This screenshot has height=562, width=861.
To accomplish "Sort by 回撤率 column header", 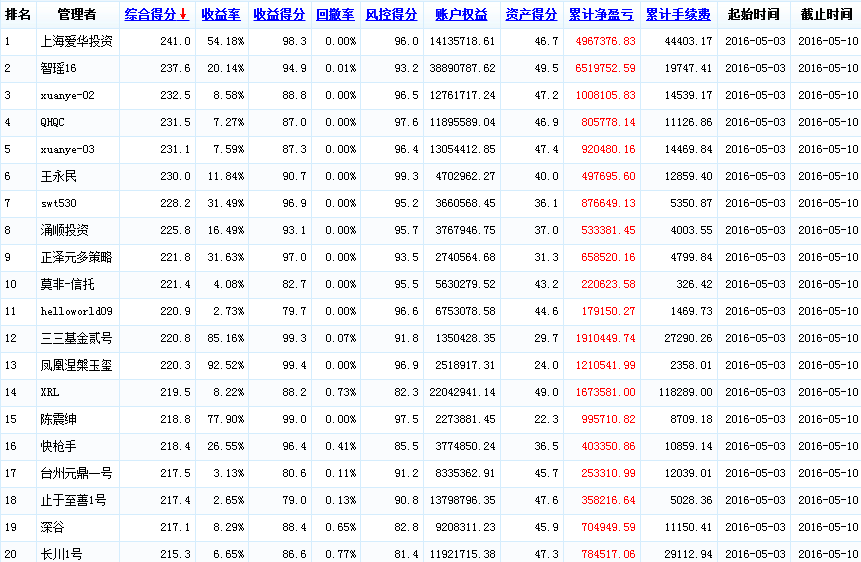I will click(x=335, y=15).
